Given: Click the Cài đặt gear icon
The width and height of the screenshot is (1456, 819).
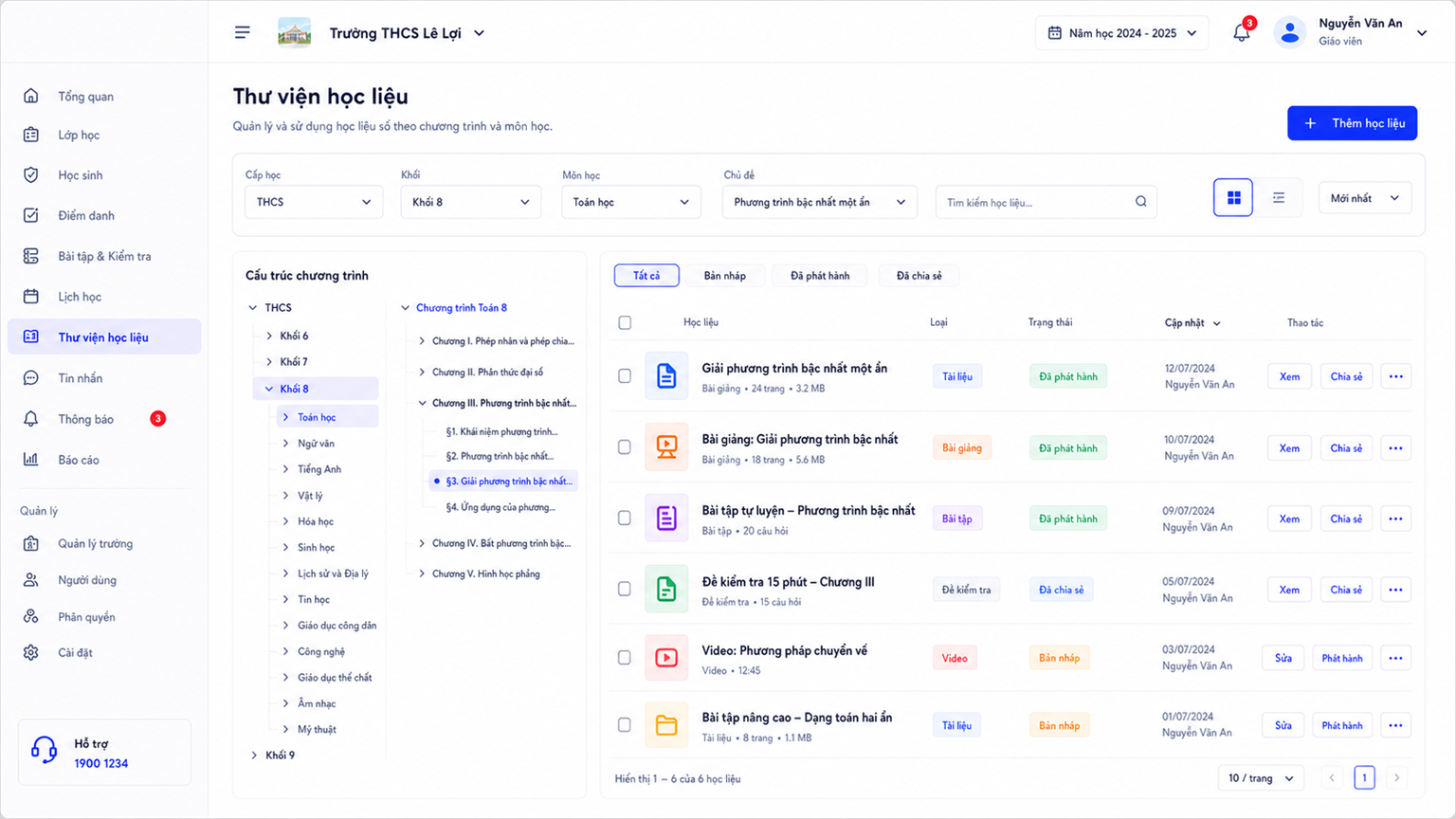Looking at the screenshot, I should [31, 652].
